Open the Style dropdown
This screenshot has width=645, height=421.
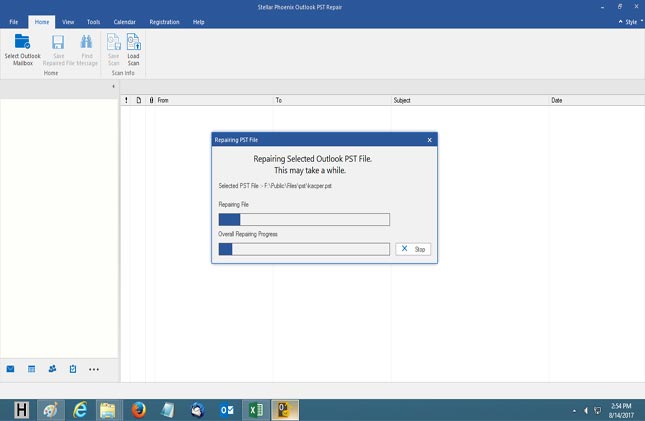(x=633, y=22)
